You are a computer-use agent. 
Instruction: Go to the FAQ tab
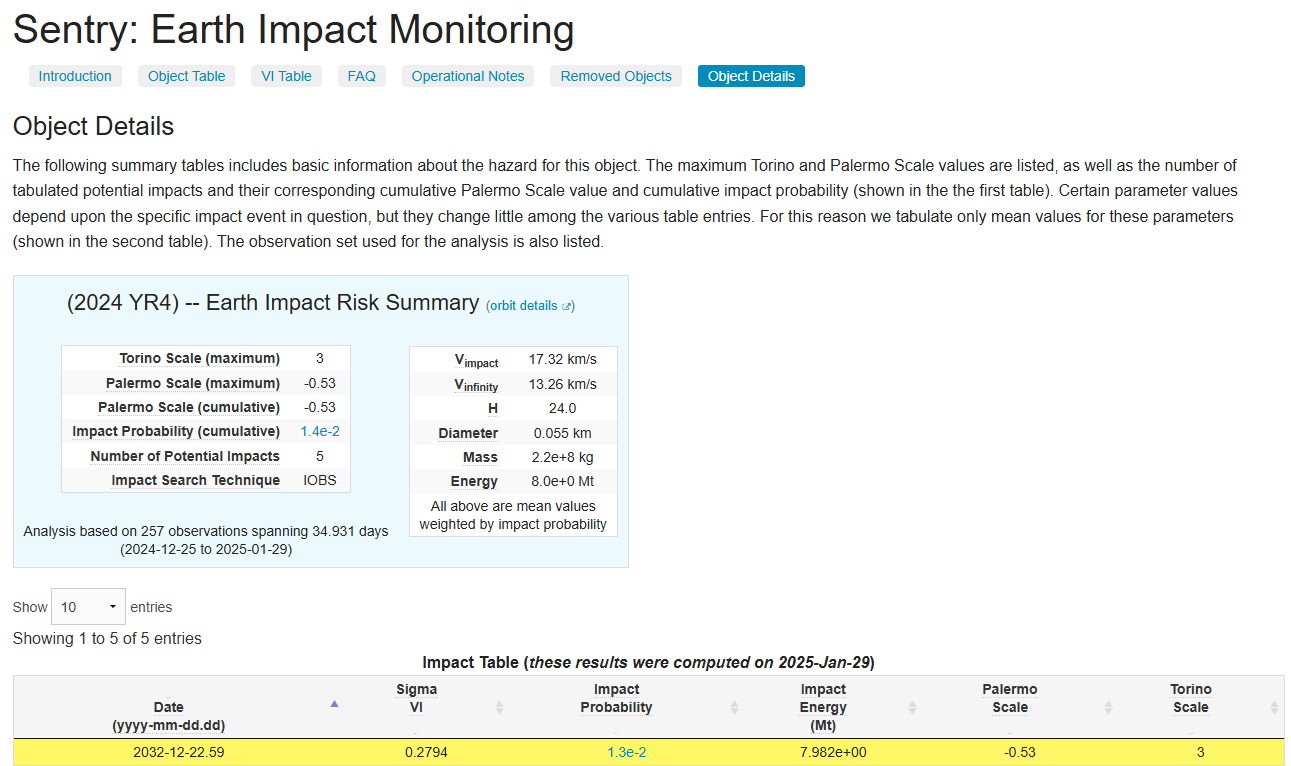click(362, 76)
